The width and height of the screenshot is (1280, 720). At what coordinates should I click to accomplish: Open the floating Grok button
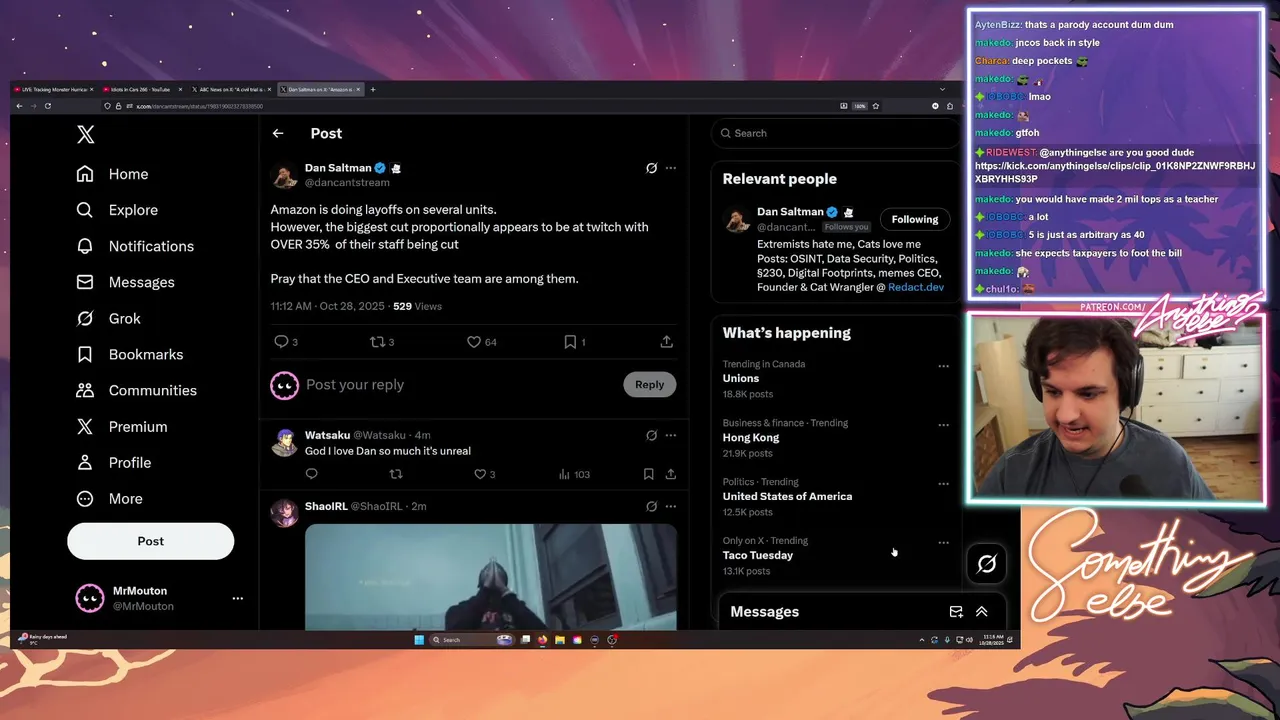(986, 565)
